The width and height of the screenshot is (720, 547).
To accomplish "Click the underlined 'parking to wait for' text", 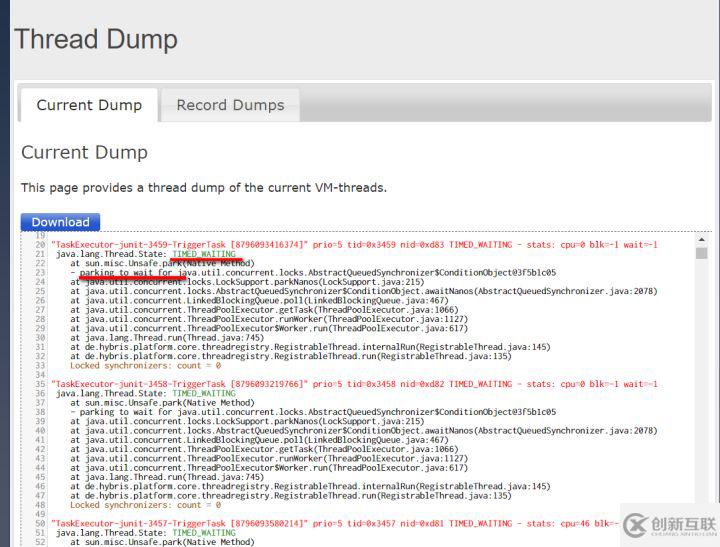I will tap(126, 272).
